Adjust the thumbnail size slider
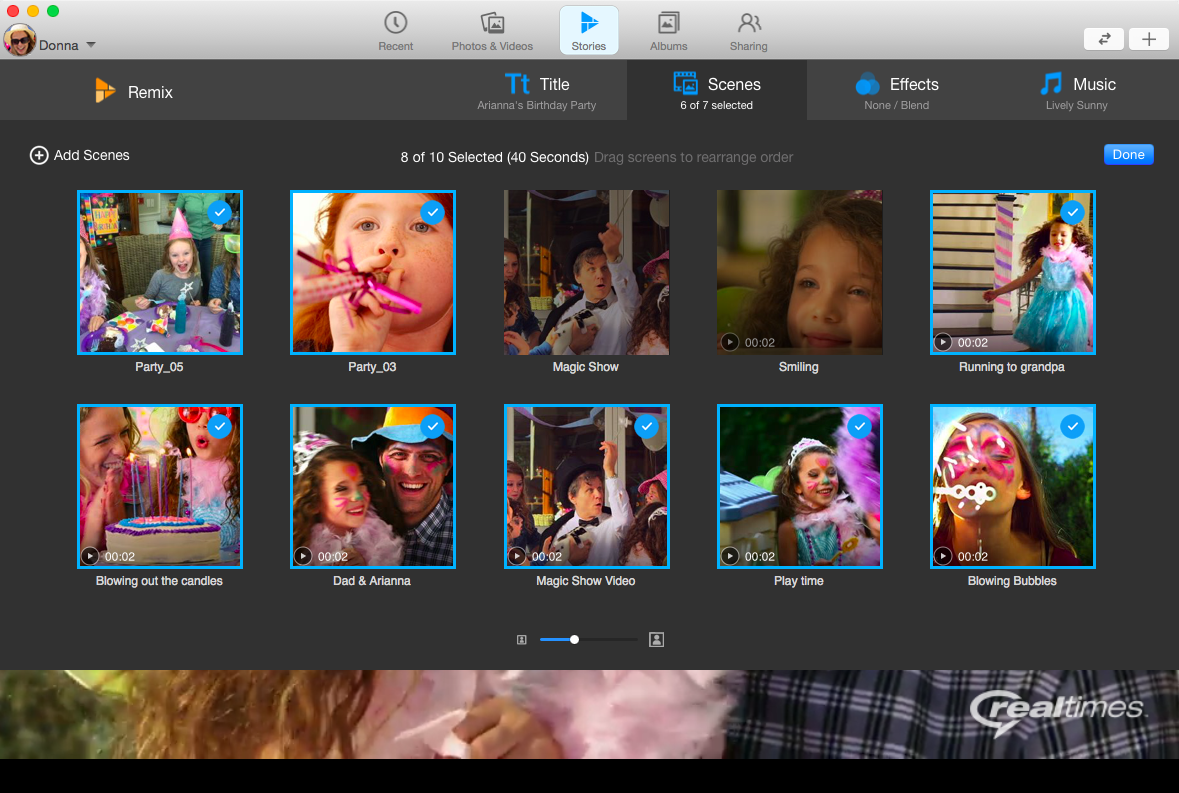1179x793 pixels. 574,639
